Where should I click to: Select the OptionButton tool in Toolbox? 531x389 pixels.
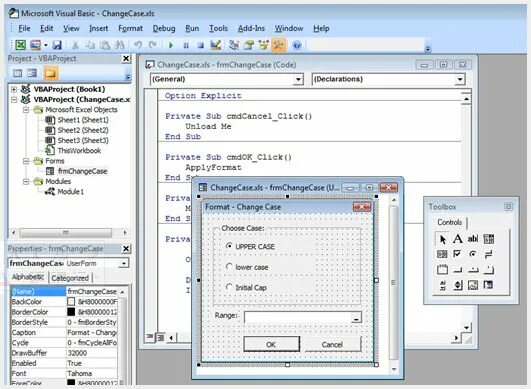473,254
